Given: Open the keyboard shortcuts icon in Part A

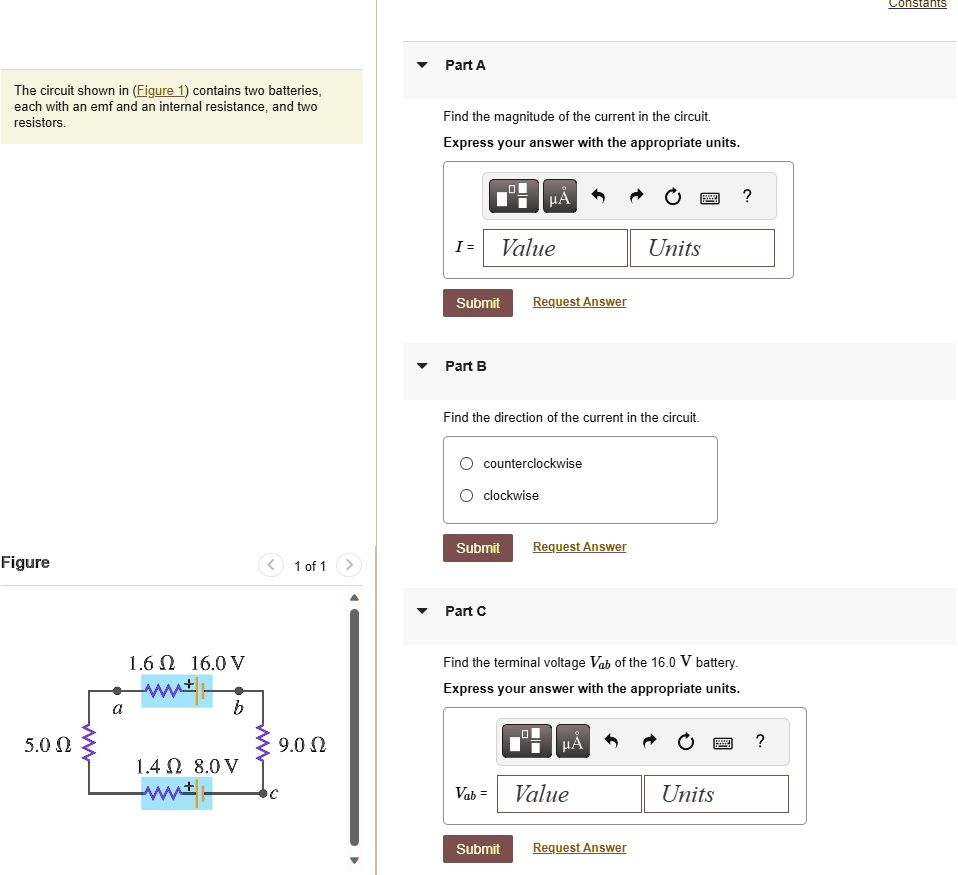Looking at the screenshot, I should [x=709, y=196].
